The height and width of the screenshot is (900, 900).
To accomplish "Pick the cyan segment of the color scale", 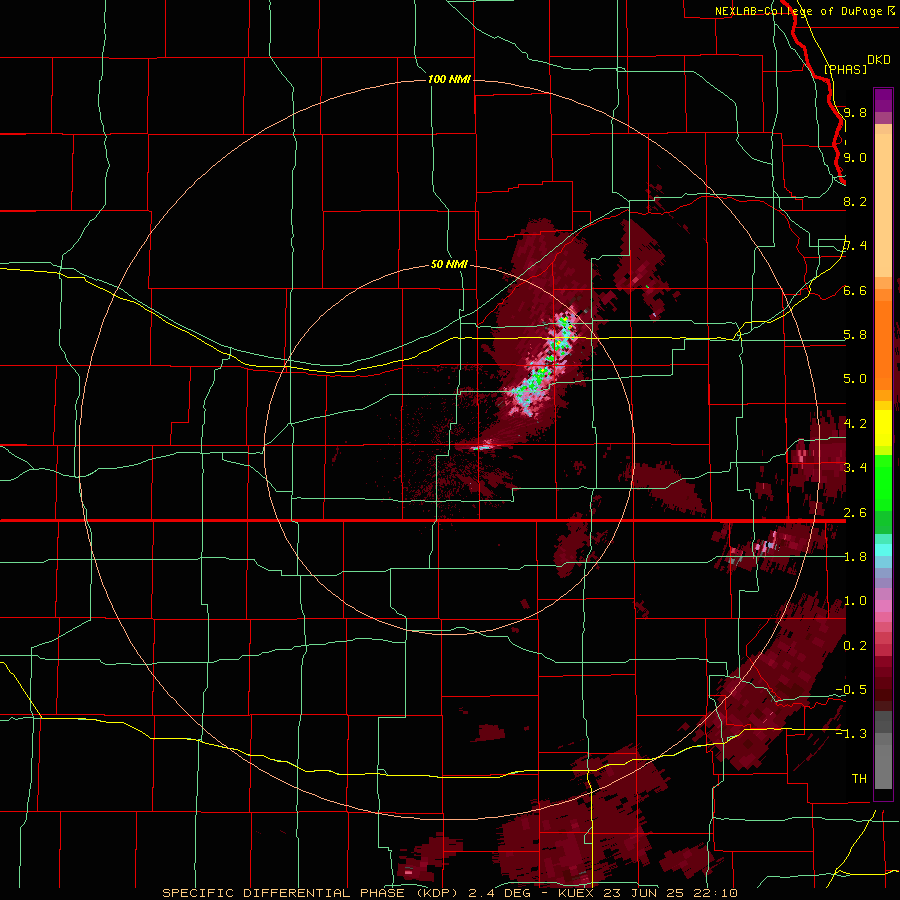I will click(x=883, y=550).
